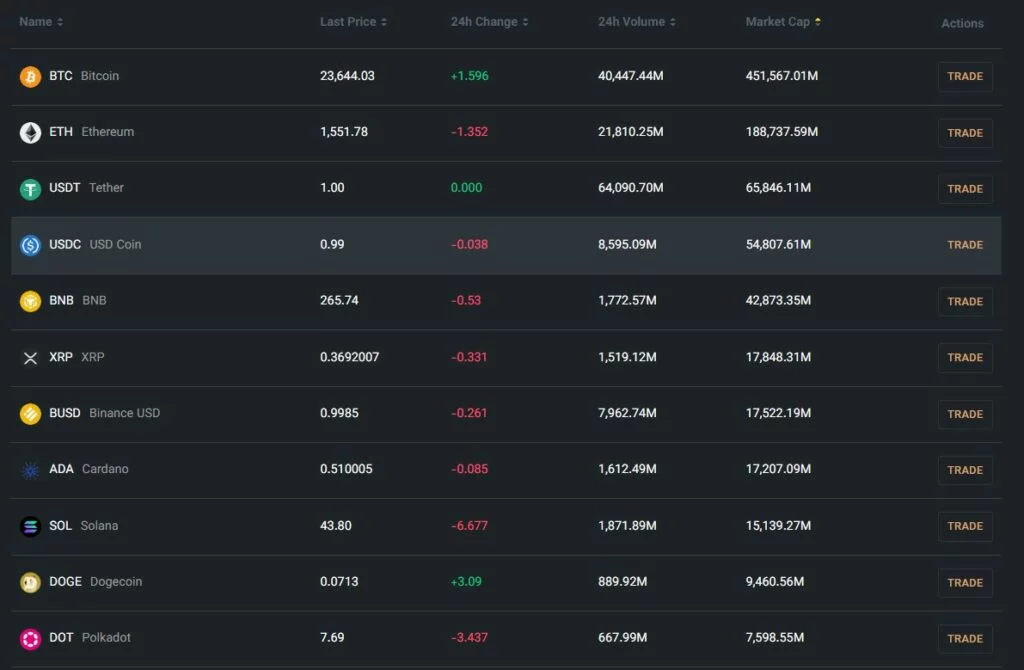Click the BNB coin icon

[30, 301]
